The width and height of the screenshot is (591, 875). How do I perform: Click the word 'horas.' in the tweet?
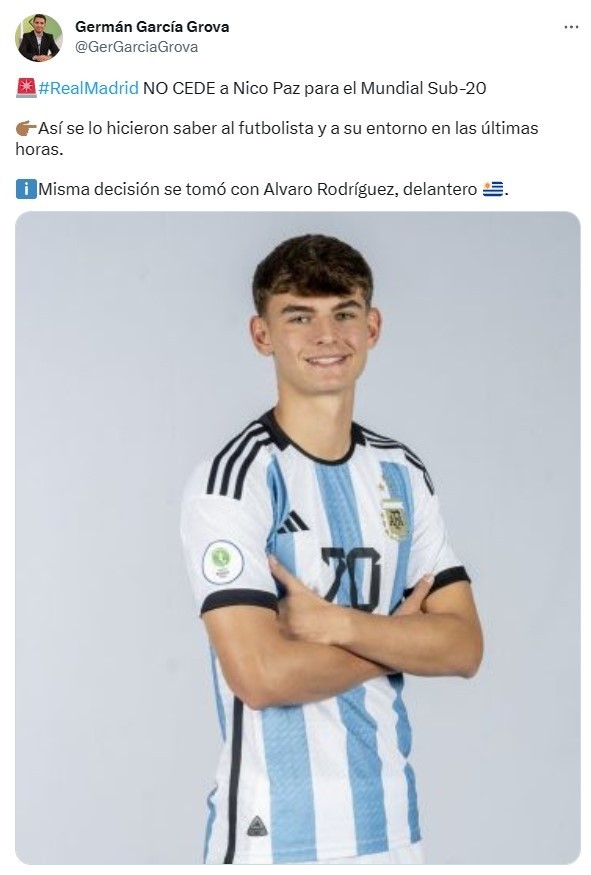39,149
